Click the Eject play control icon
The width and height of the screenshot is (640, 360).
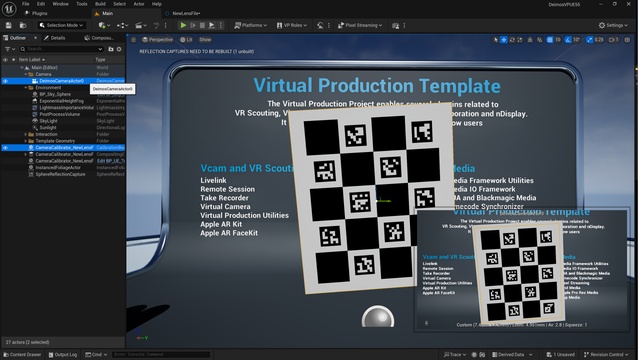coord(212,25)
